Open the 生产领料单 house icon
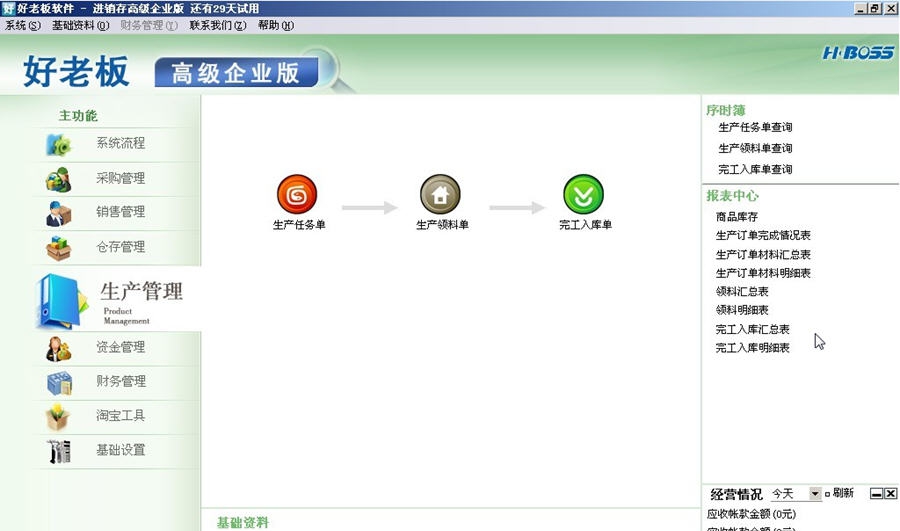Image resolution: width=900 pixels, height=531 pixels. coord(440,195)
